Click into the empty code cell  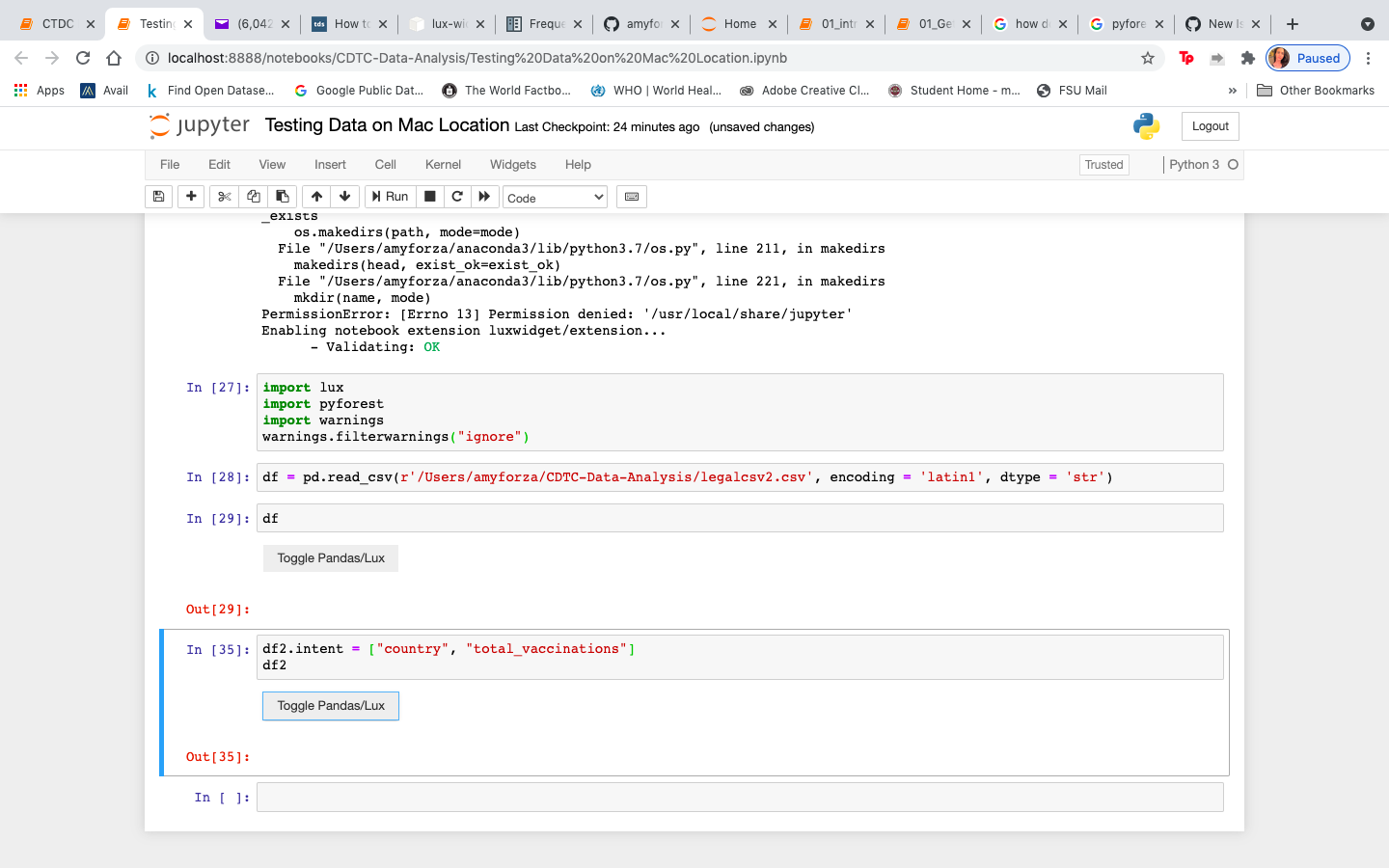740,798
